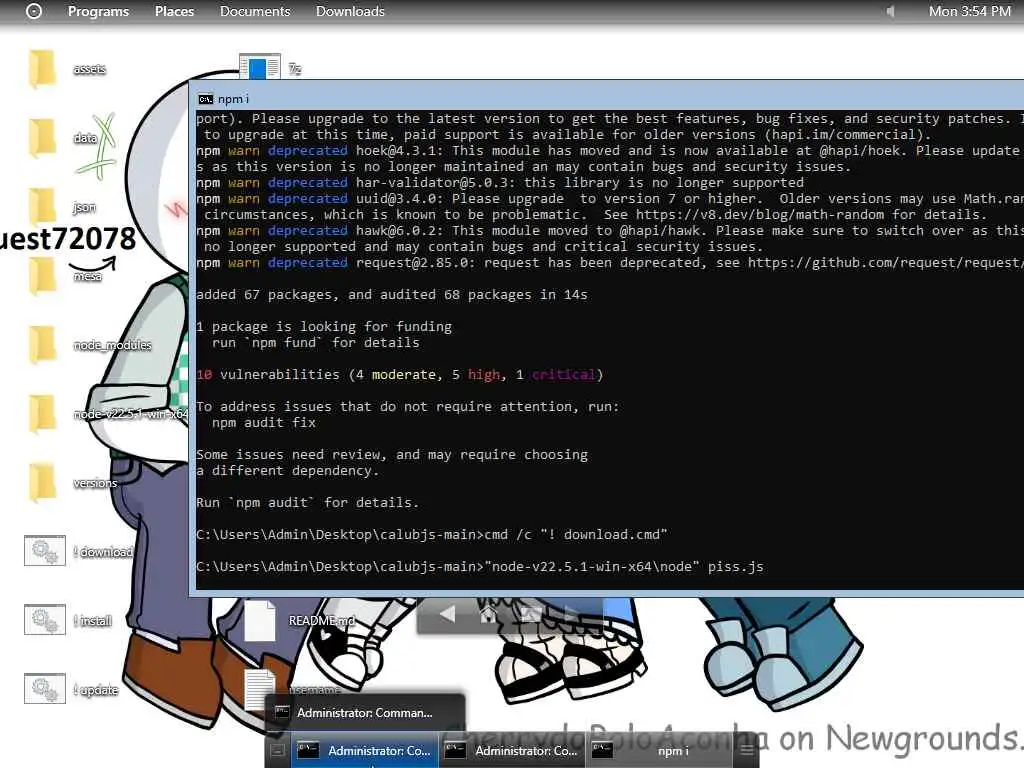Select the json folder icon
The width and height of the screenshot is (1024, 768).
click(42, 207)
